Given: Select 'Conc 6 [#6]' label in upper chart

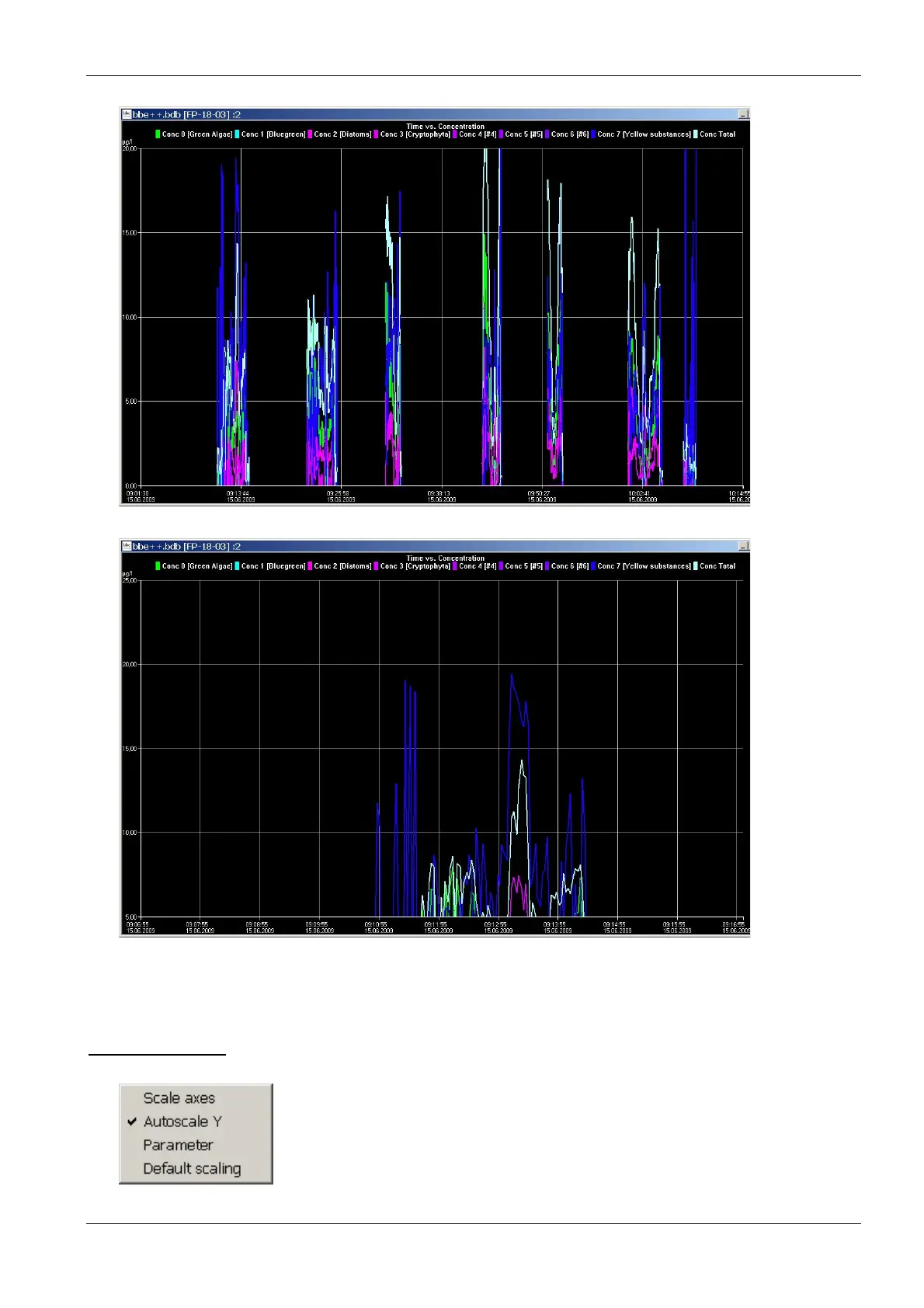Looking at the screenshot, I should (x=570, y=134).
